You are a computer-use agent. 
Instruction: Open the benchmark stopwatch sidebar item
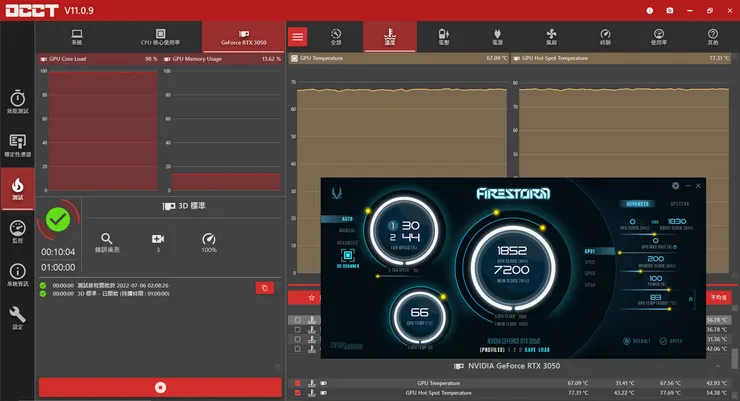17,102
